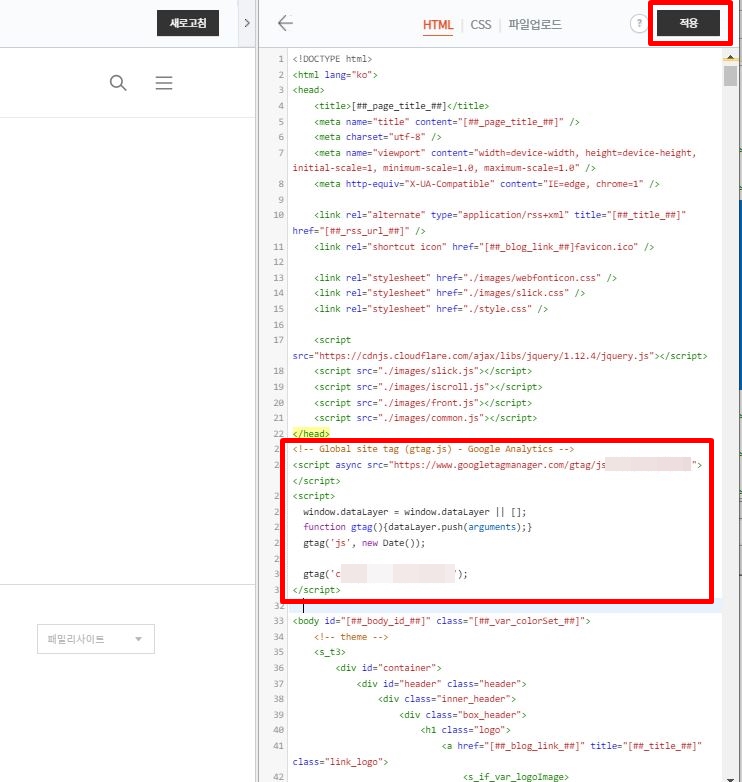Click the X-UA-Compatible meta line
Image resolution: width=742 pixels, height=782 pixels.
(487, 184)
